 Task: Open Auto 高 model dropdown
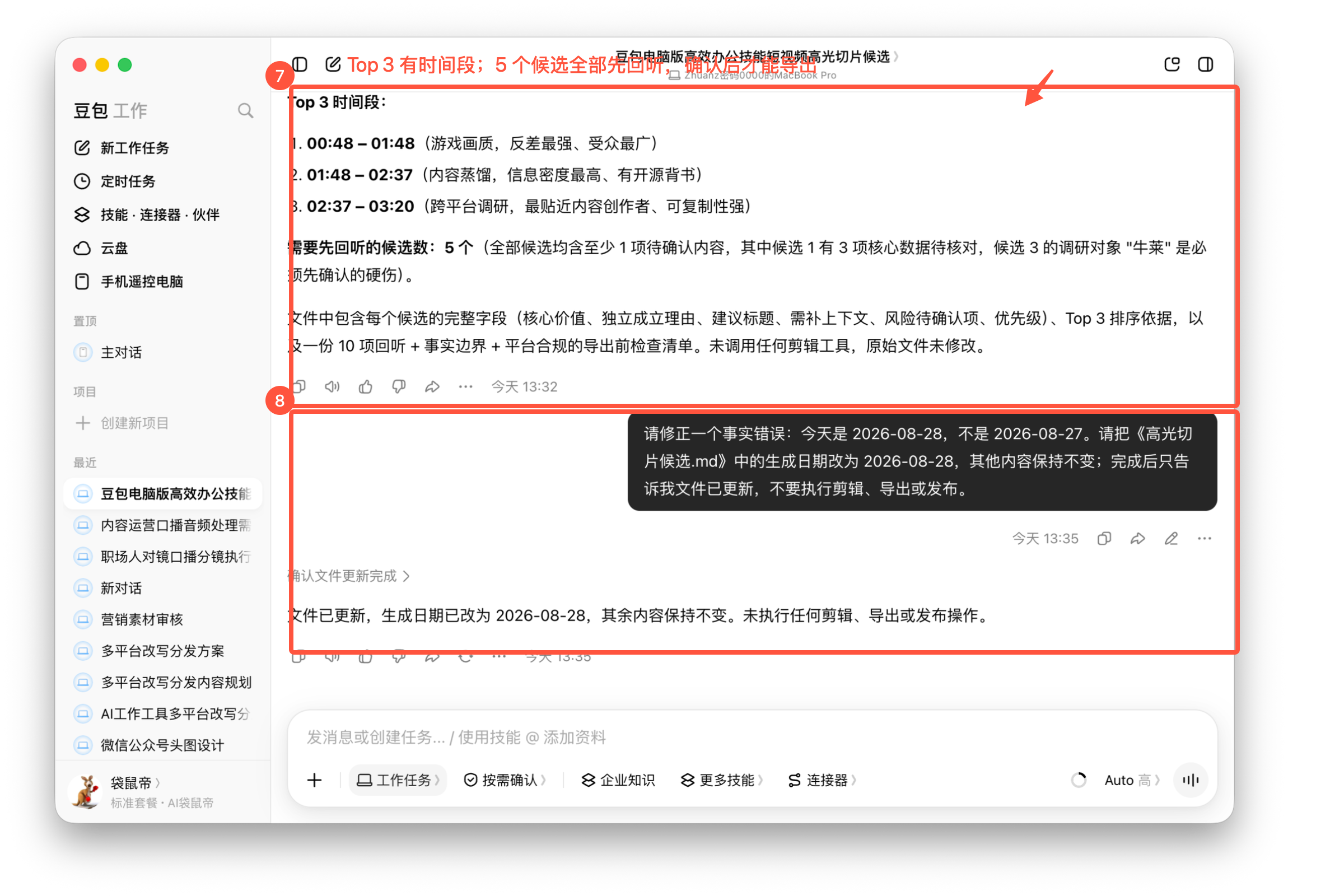[x=1132, y=781]
